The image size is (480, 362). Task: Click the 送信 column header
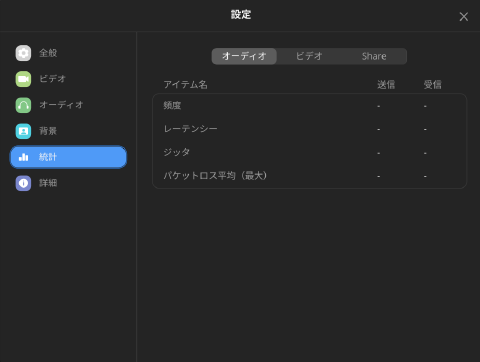click(386, 85)
